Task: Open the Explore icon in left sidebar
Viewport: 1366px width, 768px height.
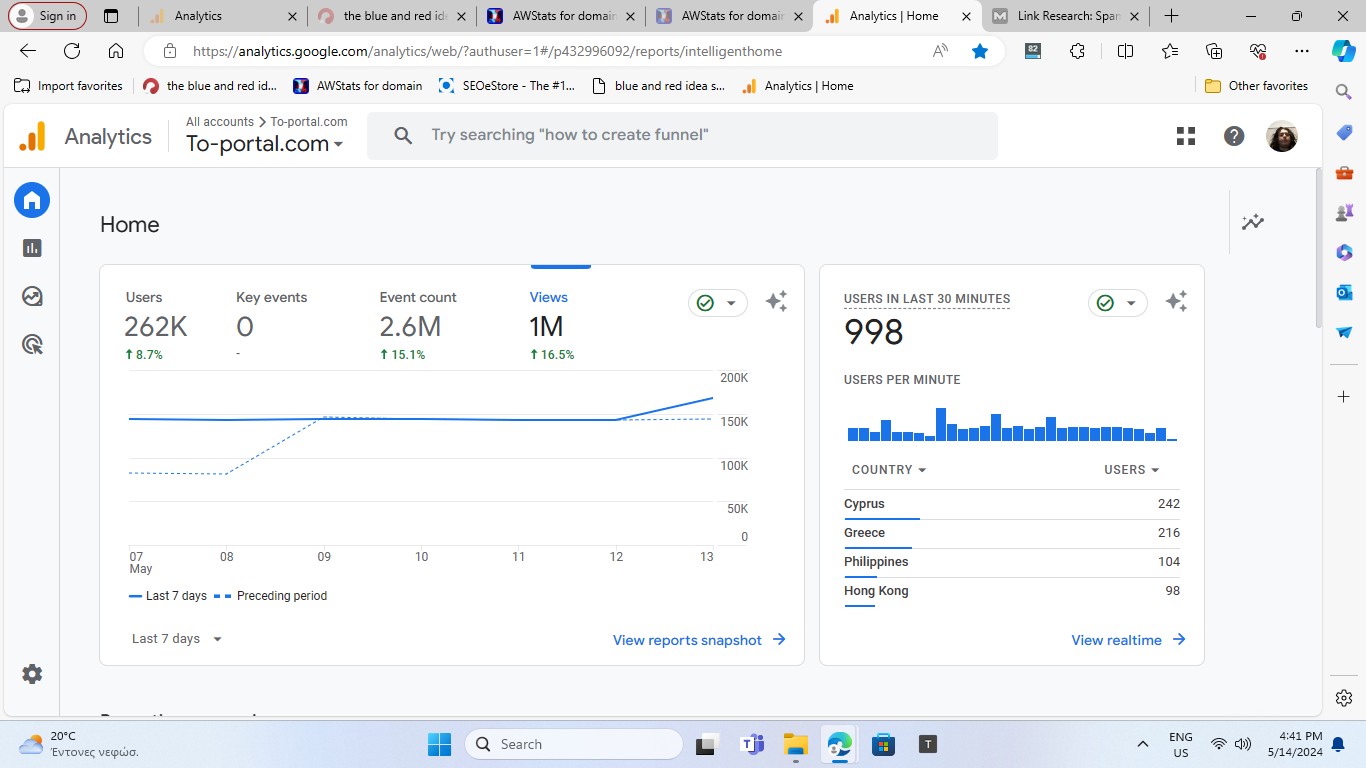Action: (32, 296)
